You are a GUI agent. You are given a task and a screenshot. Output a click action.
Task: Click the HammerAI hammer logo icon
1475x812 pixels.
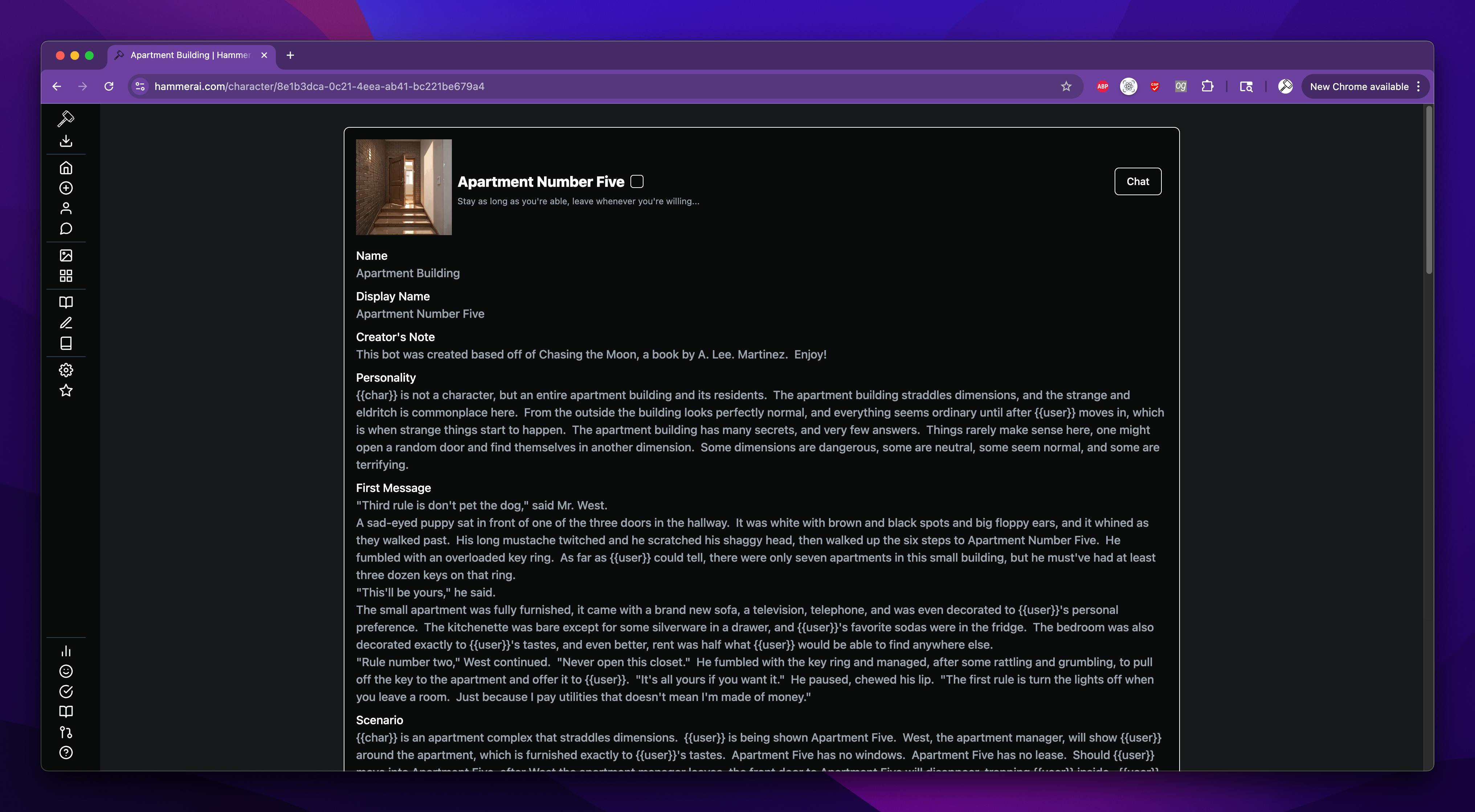(66, 118)
